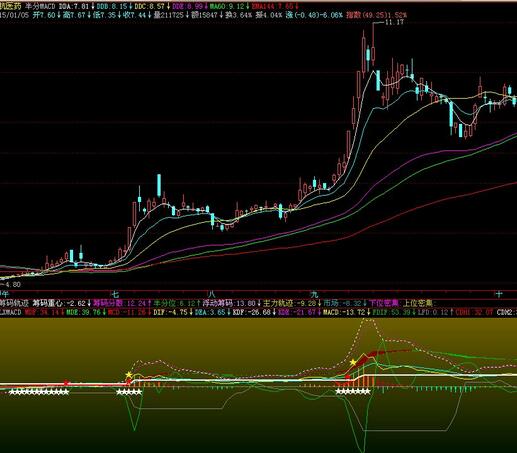Click the 九 month marker on time axis

pyautogui.click(x=314, y=294)
